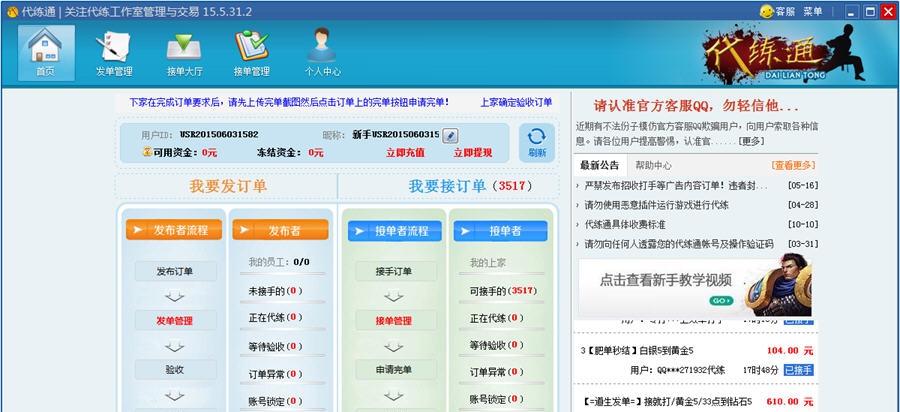Click the orange 发布者流程 header

(174, 230)
